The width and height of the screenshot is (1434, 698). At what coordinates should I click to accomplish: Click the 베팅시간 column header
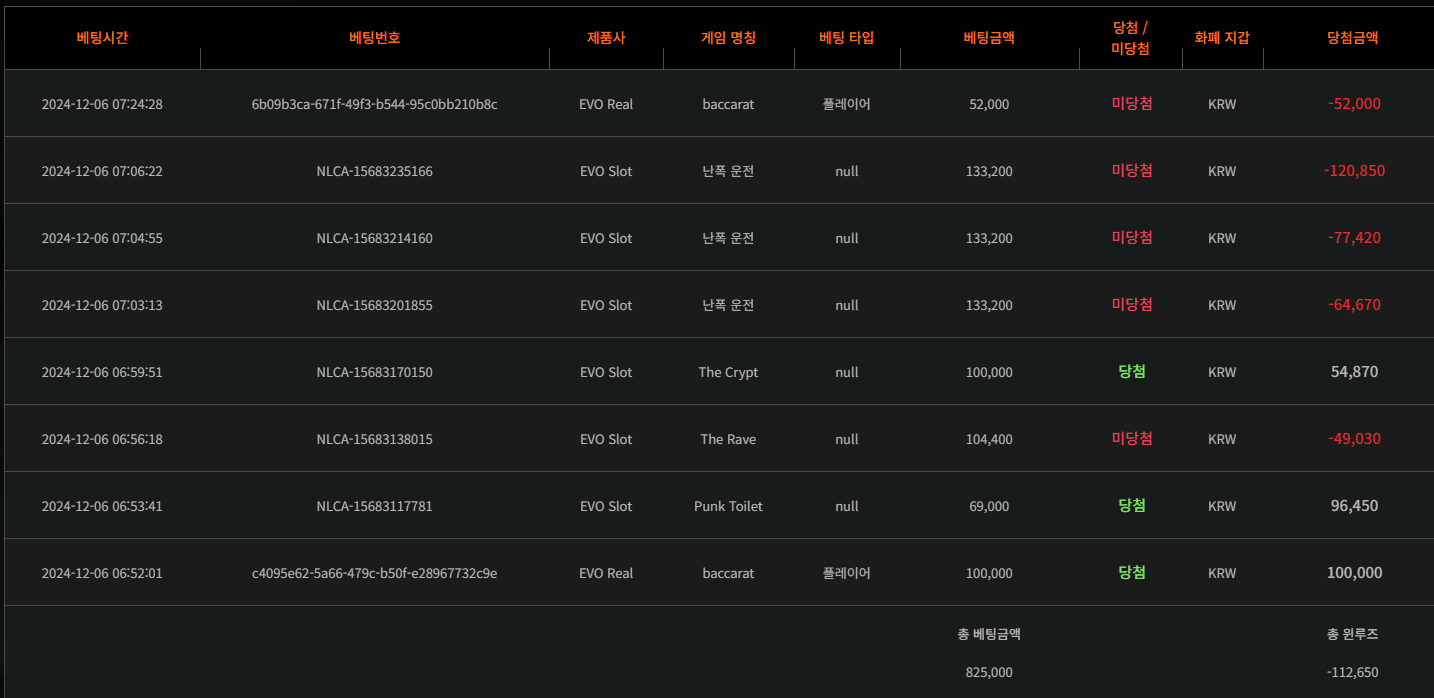(102, 38)
